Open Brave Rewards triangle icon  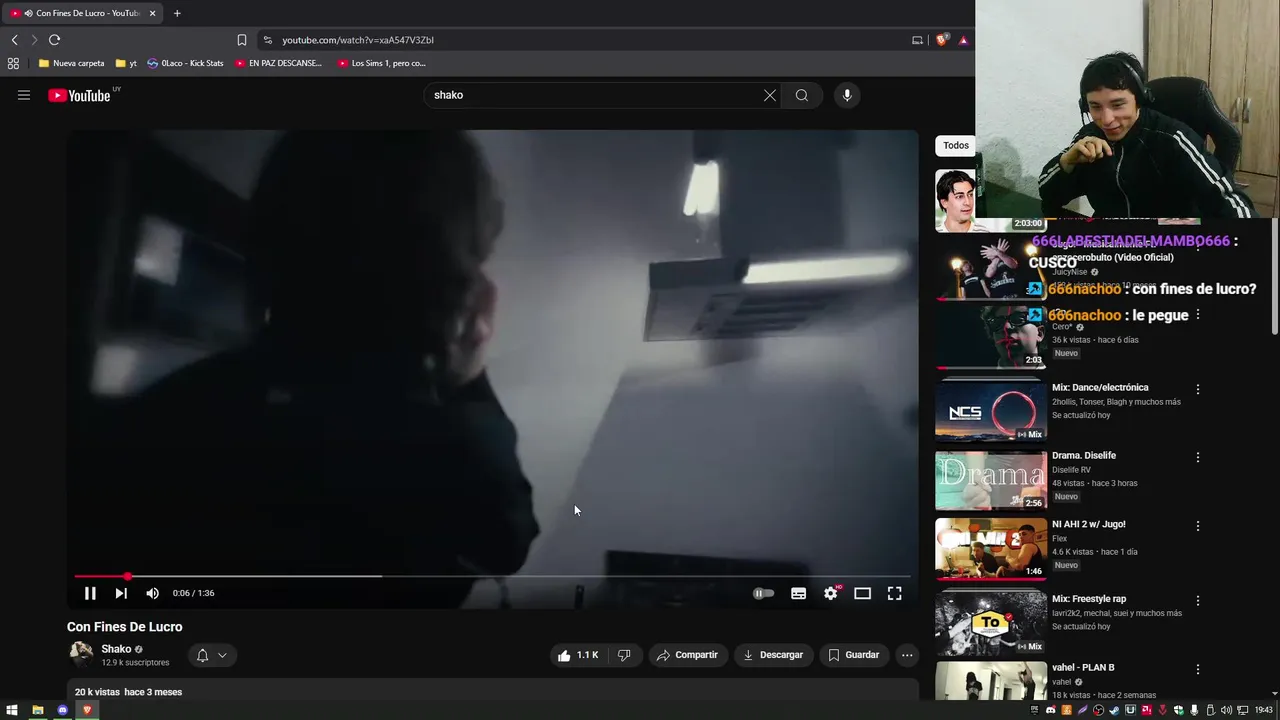click(963, 40)
